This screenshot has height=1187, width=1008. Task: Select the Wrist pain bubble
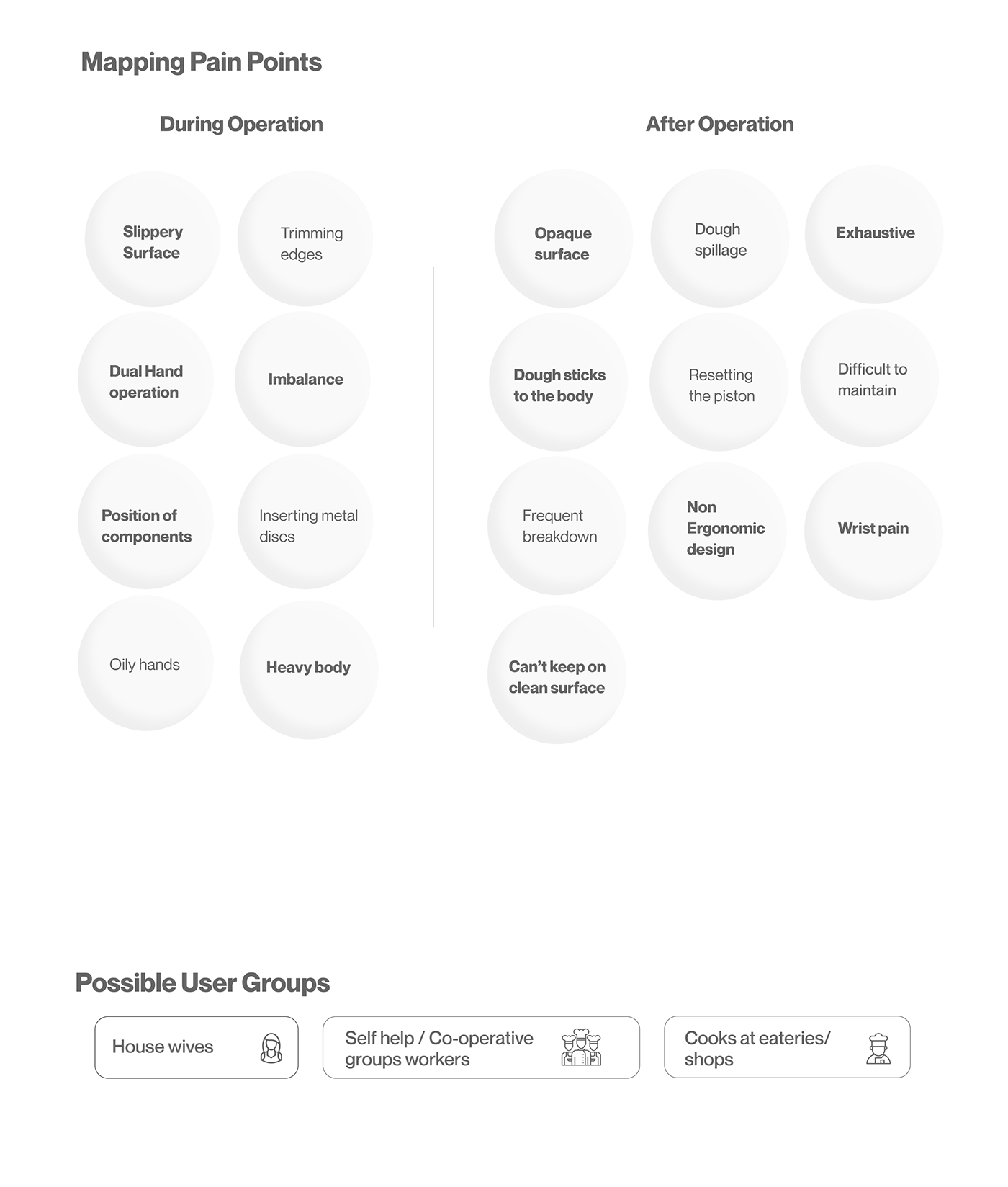873,532
